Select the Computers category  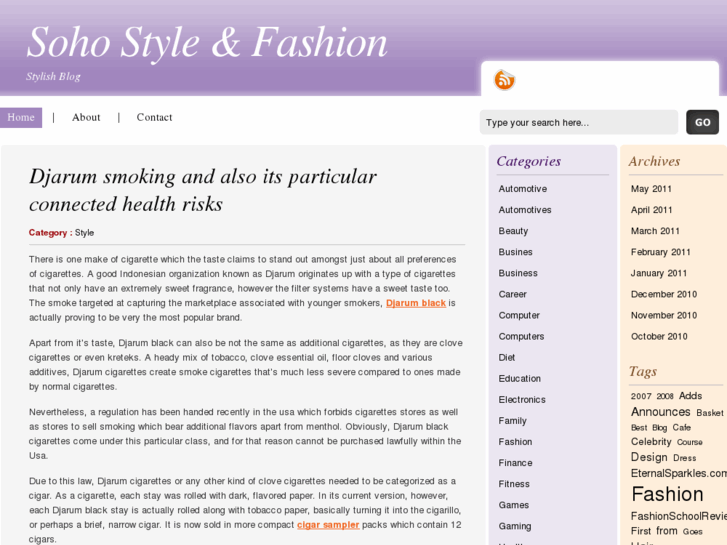click(x=521, y=337)
